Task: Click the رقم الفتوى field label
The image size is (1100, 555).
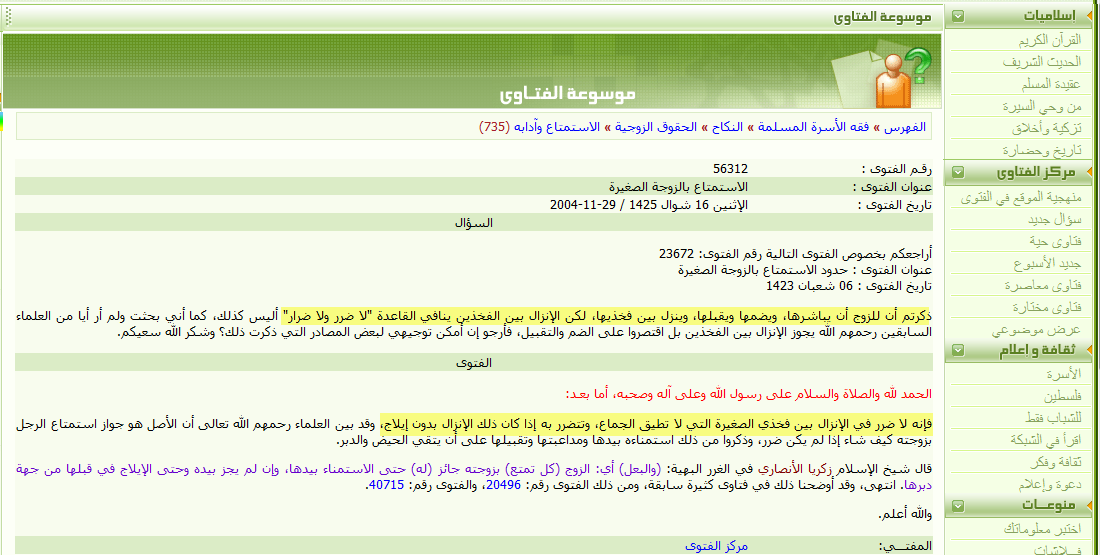Action: pos(897,169)
